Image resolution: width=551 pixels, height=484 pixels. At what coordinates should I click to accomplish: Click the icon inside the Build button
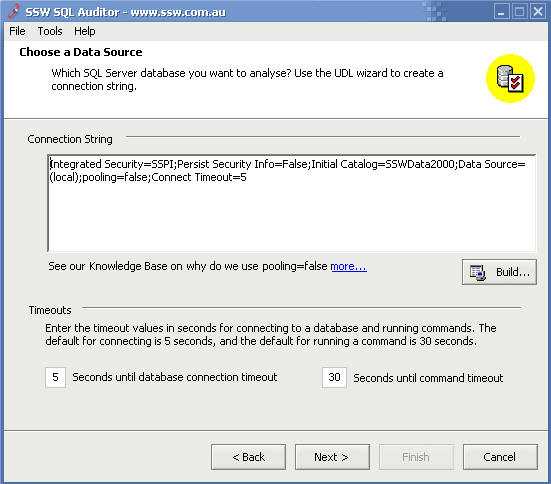[478, 272]
